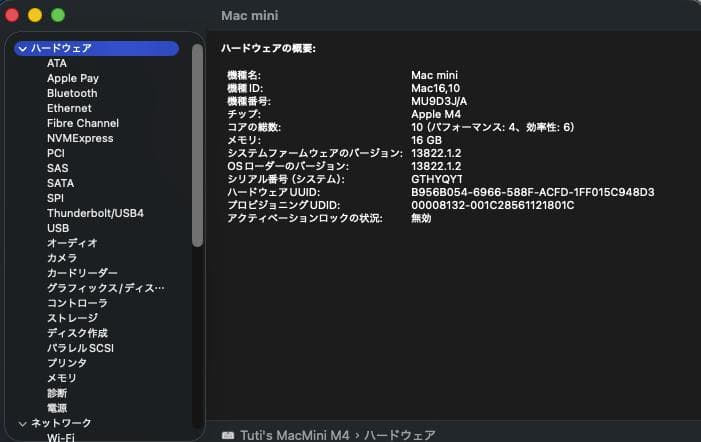Select Apple Pay in the sidebar
Image resolution: width=701 pixels, height=442 pixels.
click(73, 79)
